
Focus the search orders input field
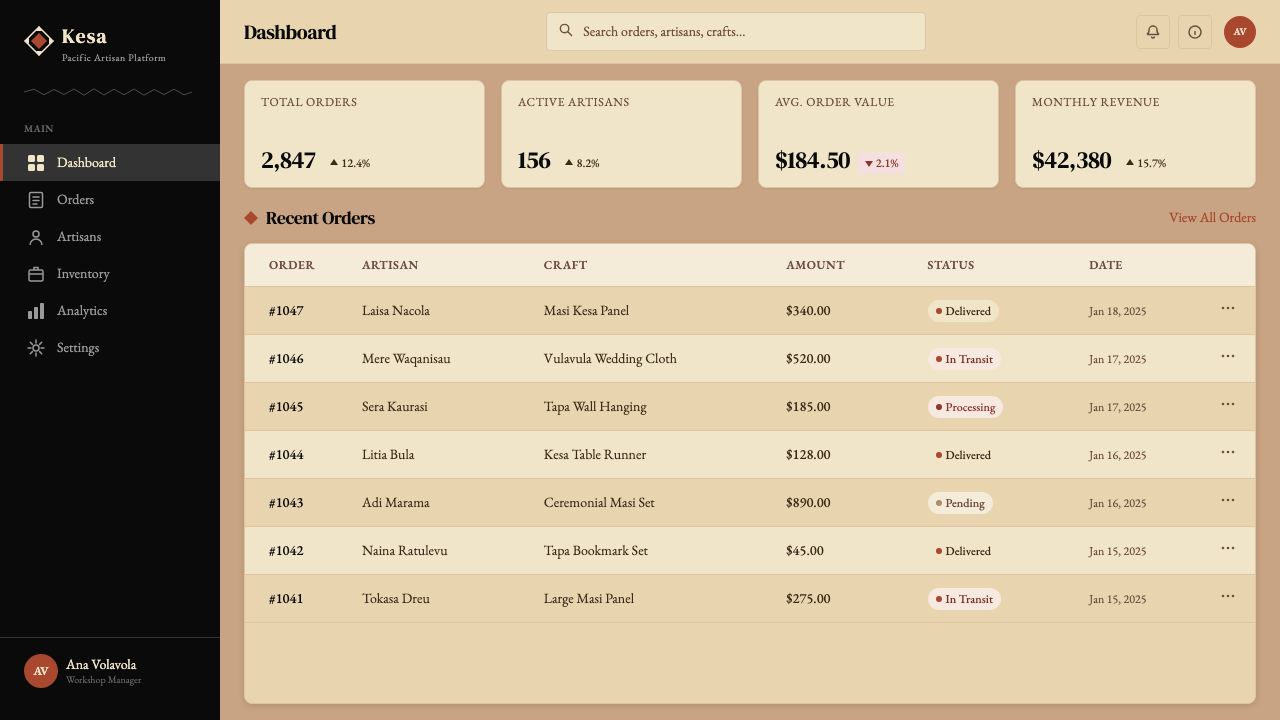pyautogui.click(x=736, y=31)
